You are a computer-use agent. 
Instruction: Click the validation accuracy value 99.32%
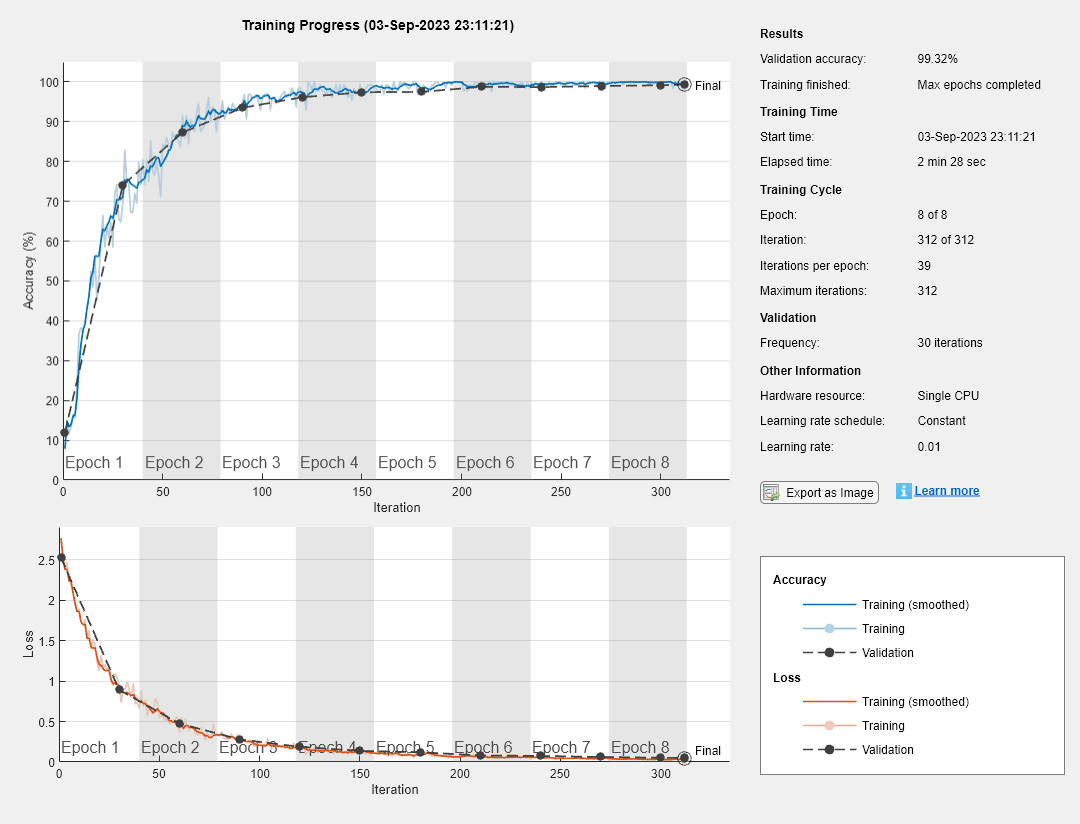938,59
